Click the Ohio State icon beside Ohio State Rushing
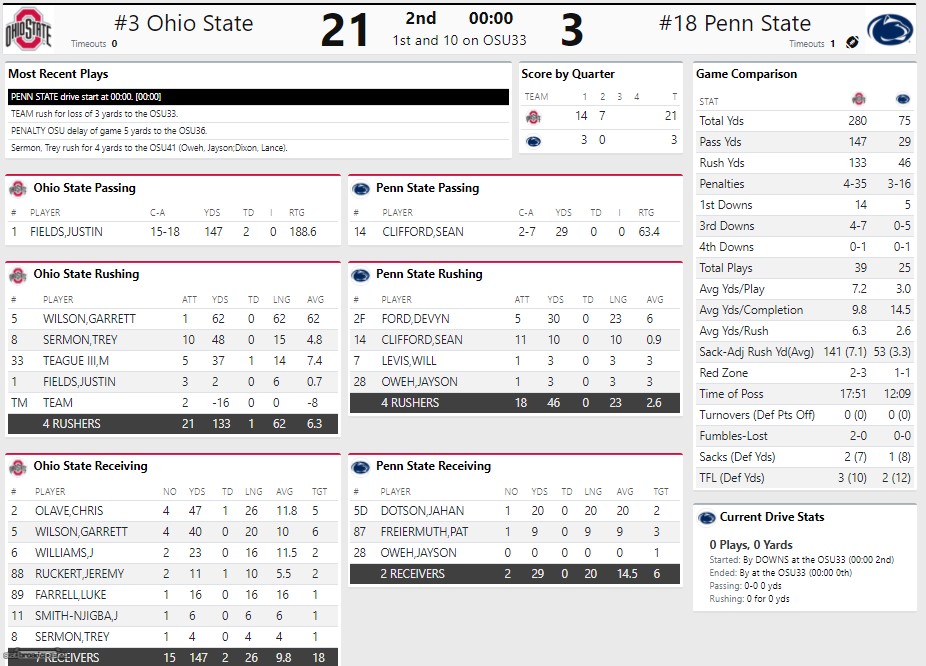 (17, 274)
